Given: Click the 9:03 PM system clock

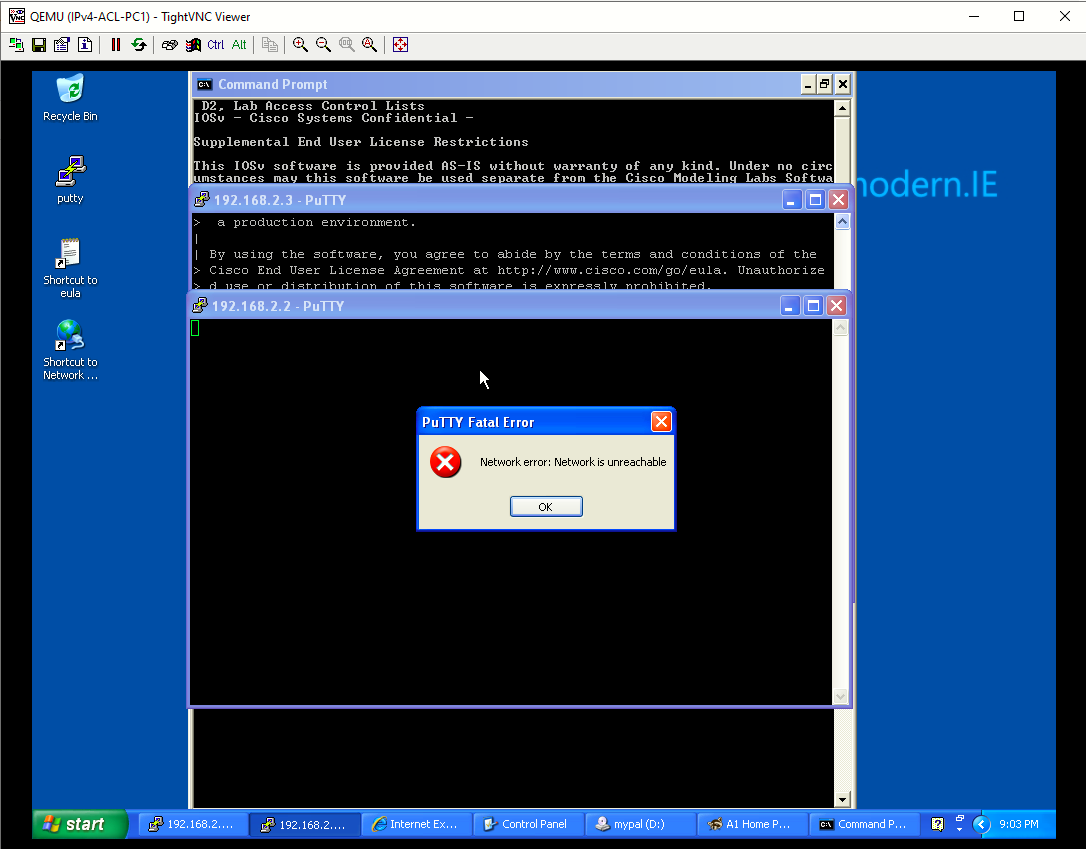Looking at the screenshot, I should [x=1019, y=824].
